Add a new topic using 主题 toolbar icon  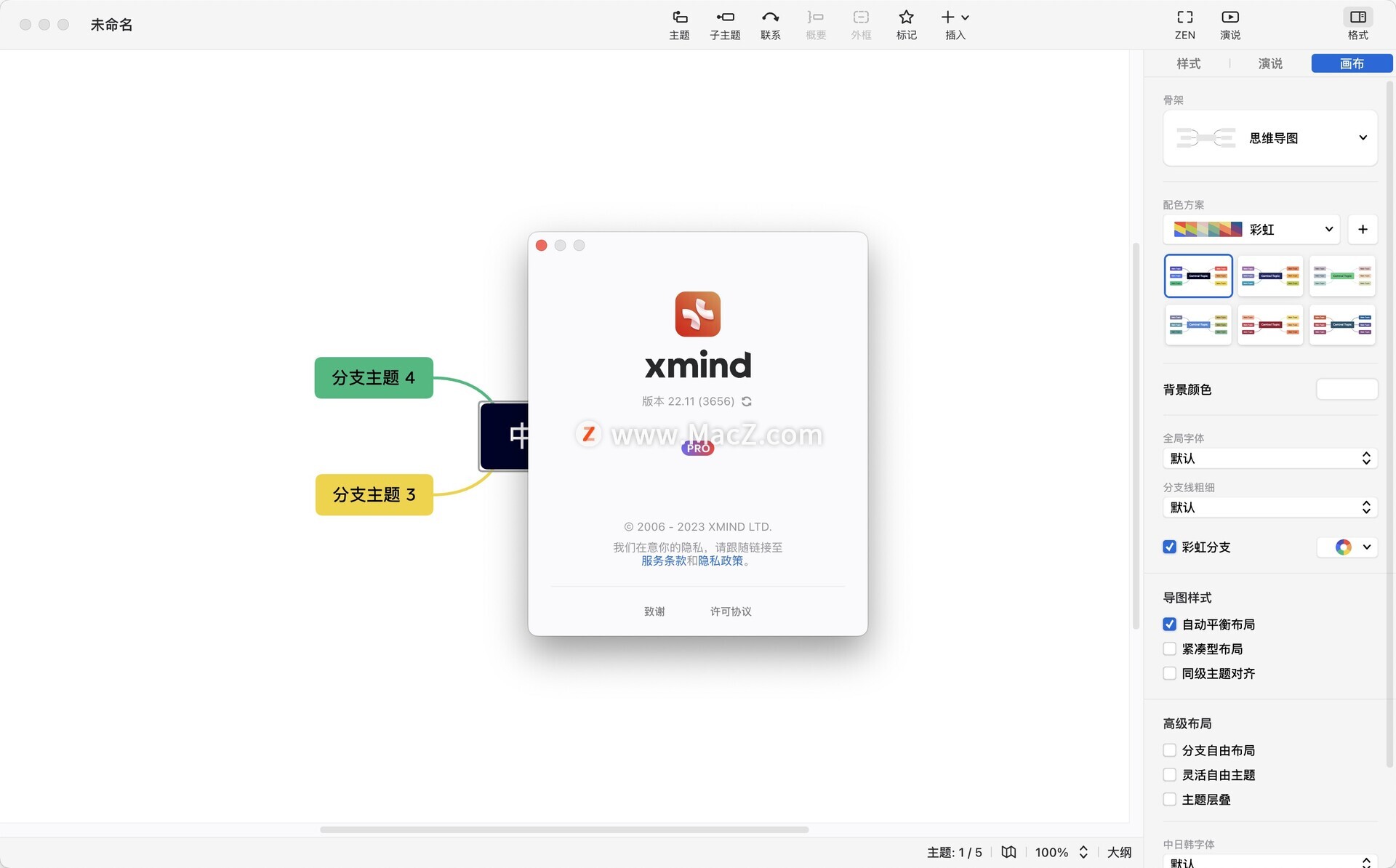click(x=679, y=24)
